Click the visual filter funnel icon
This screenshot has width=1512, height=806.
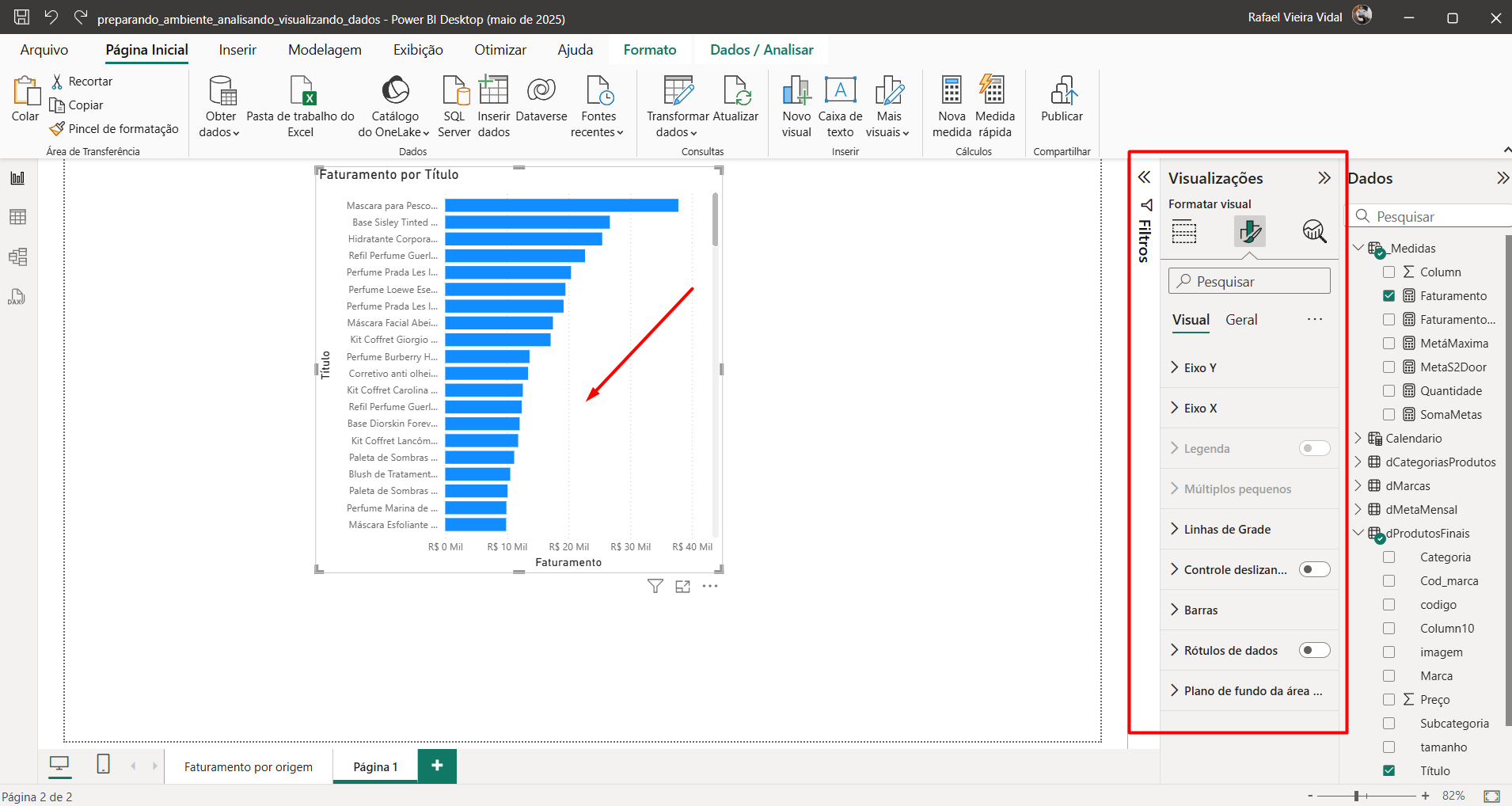tap(655, 586)
